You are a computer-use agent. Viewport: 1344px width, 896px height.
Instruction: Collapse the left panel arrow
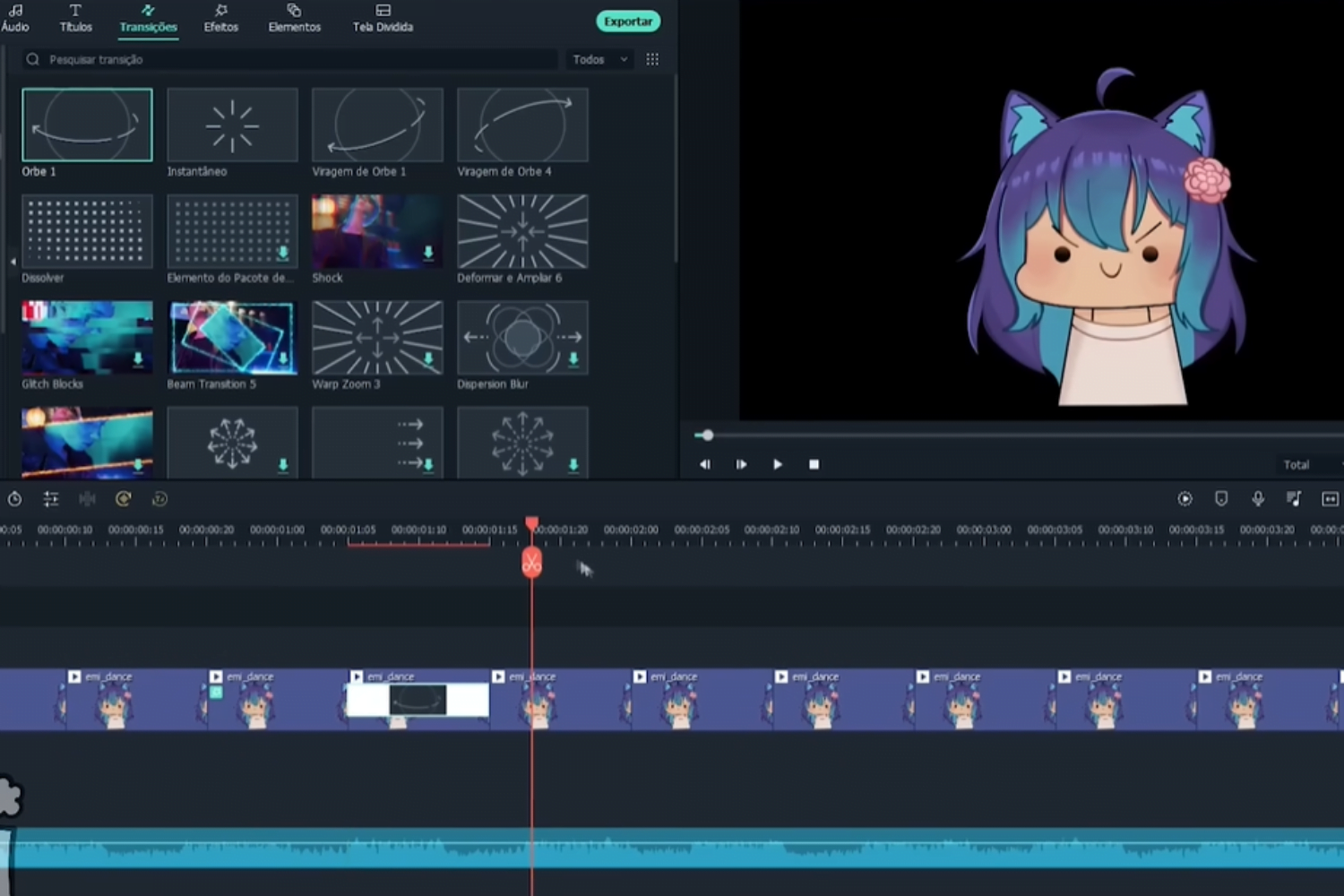[13, 262]
